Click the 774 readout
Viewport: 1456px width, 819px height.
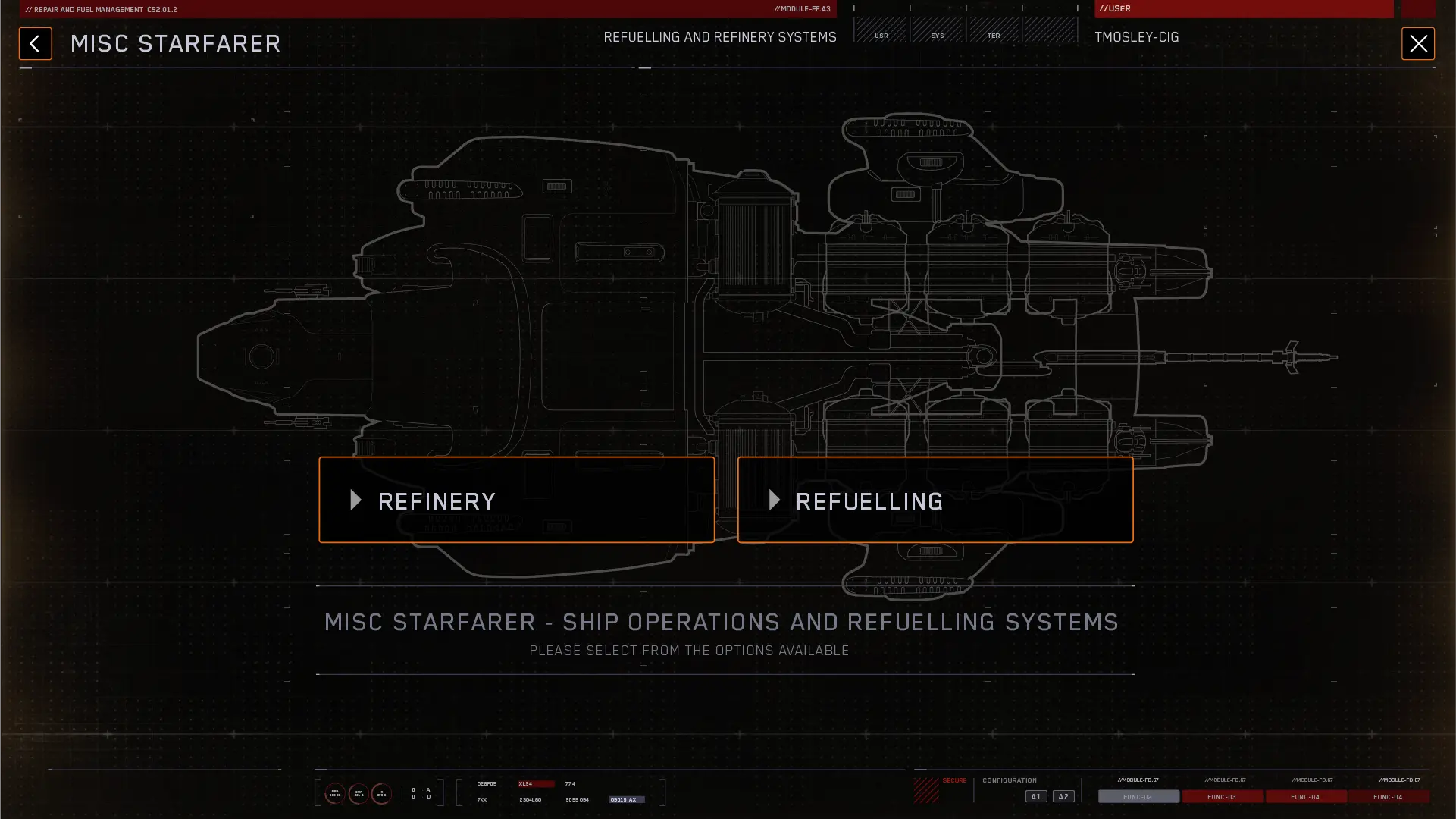pyautogui.click(x=570, y=784)
